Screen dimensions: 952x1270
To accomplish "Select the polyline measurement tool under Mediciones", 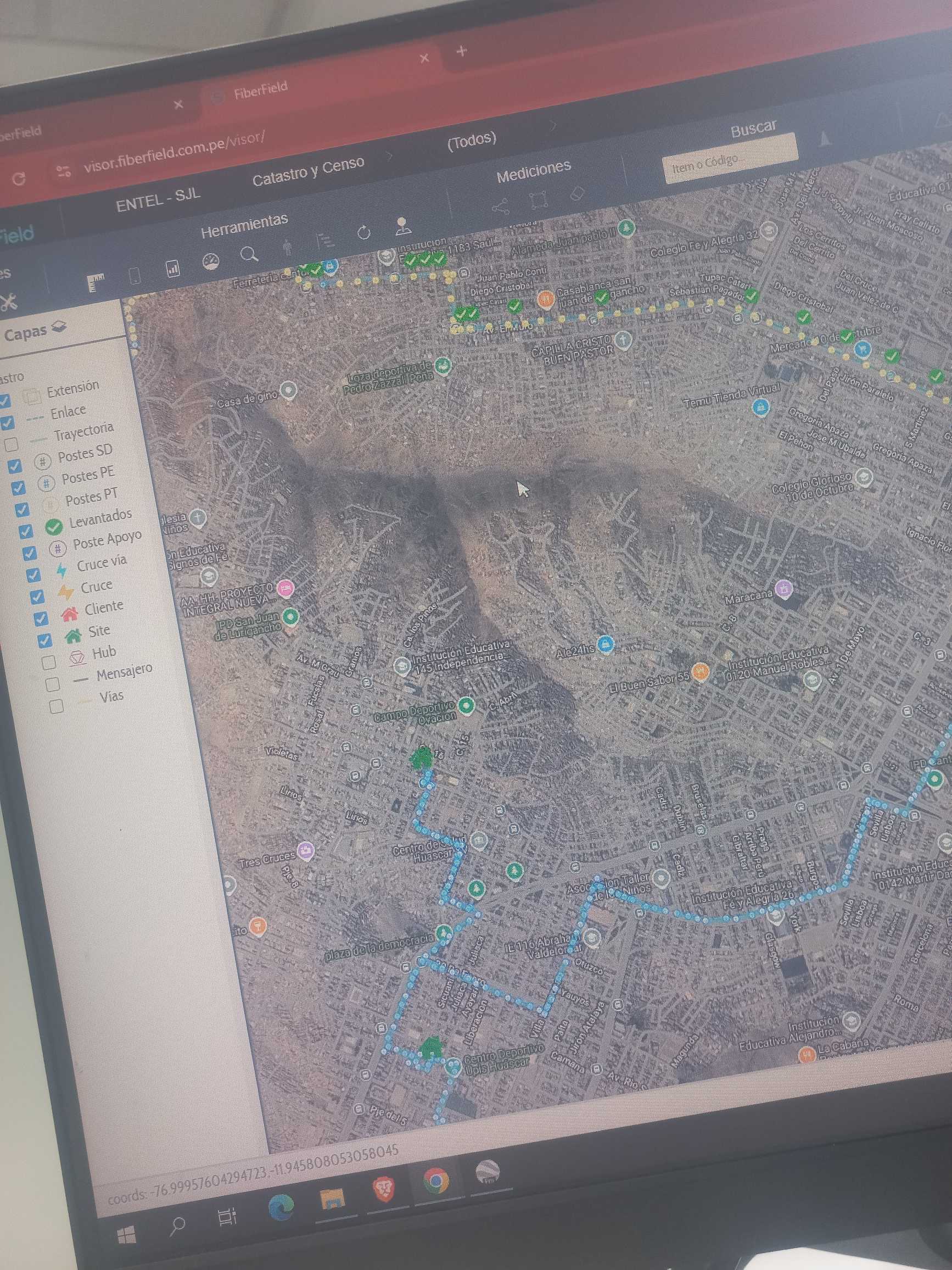I will click(500, 205).
